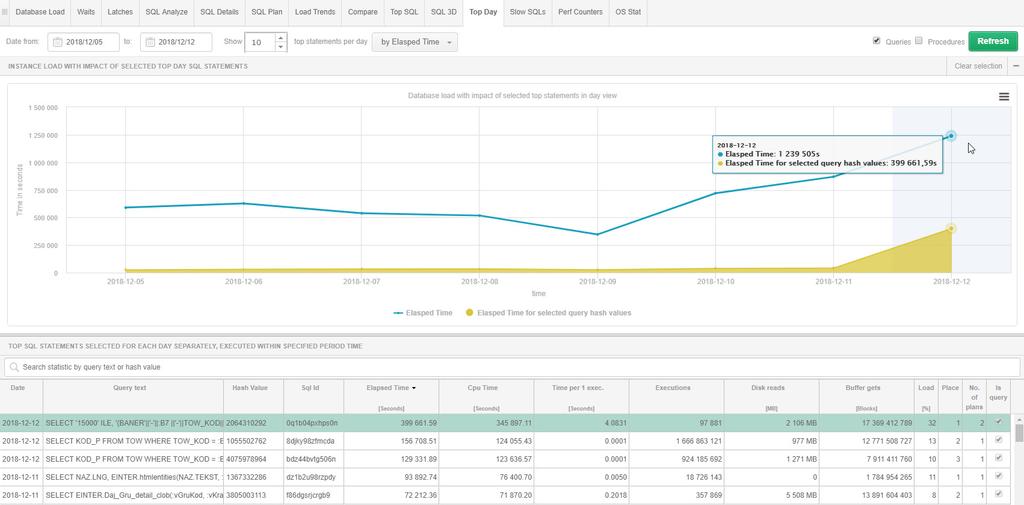Click the magnifier icon in the search box
The height and width of the screenshot is (505, 1024).
[x=14, y=367]
